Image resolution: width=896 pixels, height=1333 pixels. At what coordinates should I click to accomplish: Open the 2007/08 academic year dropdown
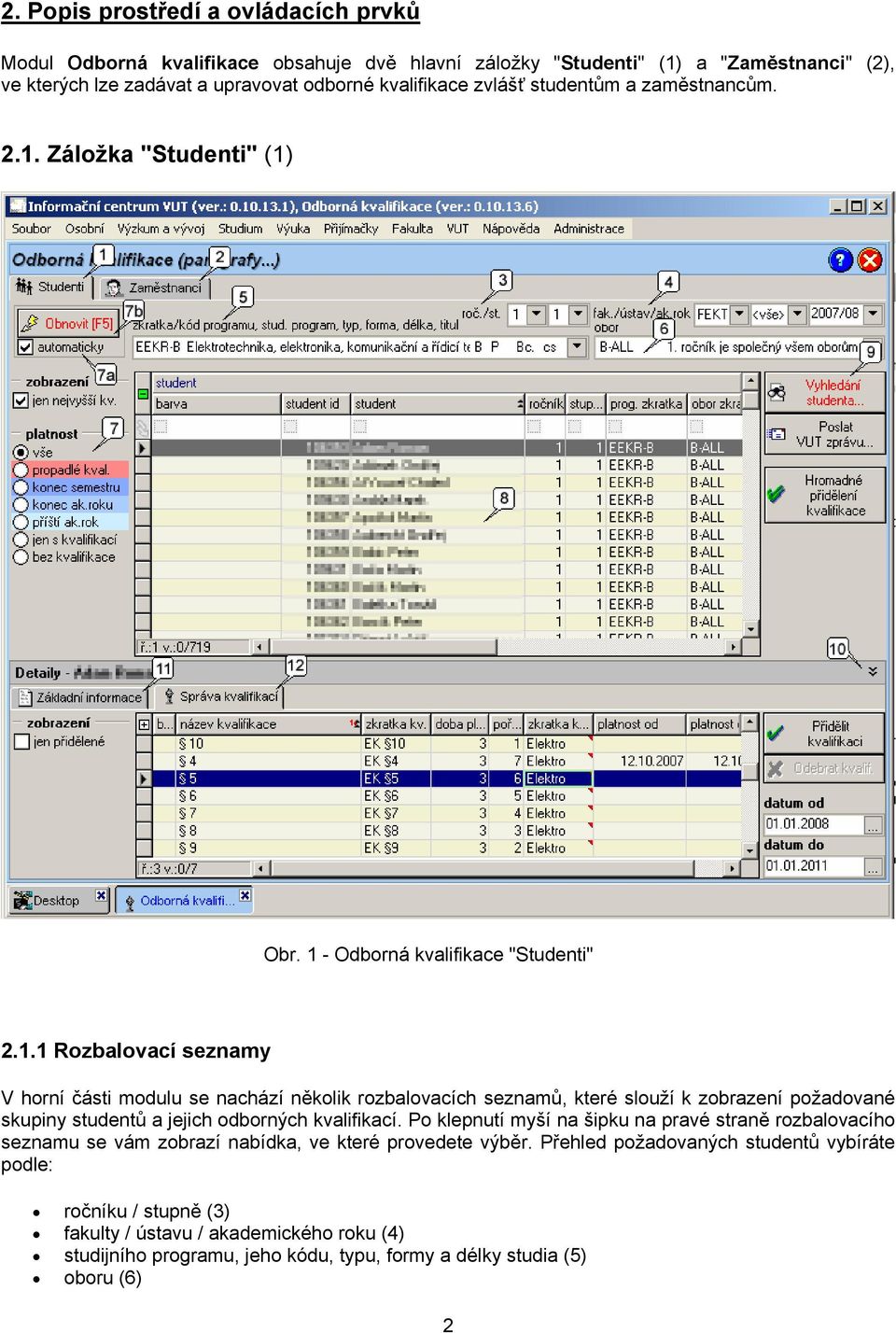pos(873,315)
